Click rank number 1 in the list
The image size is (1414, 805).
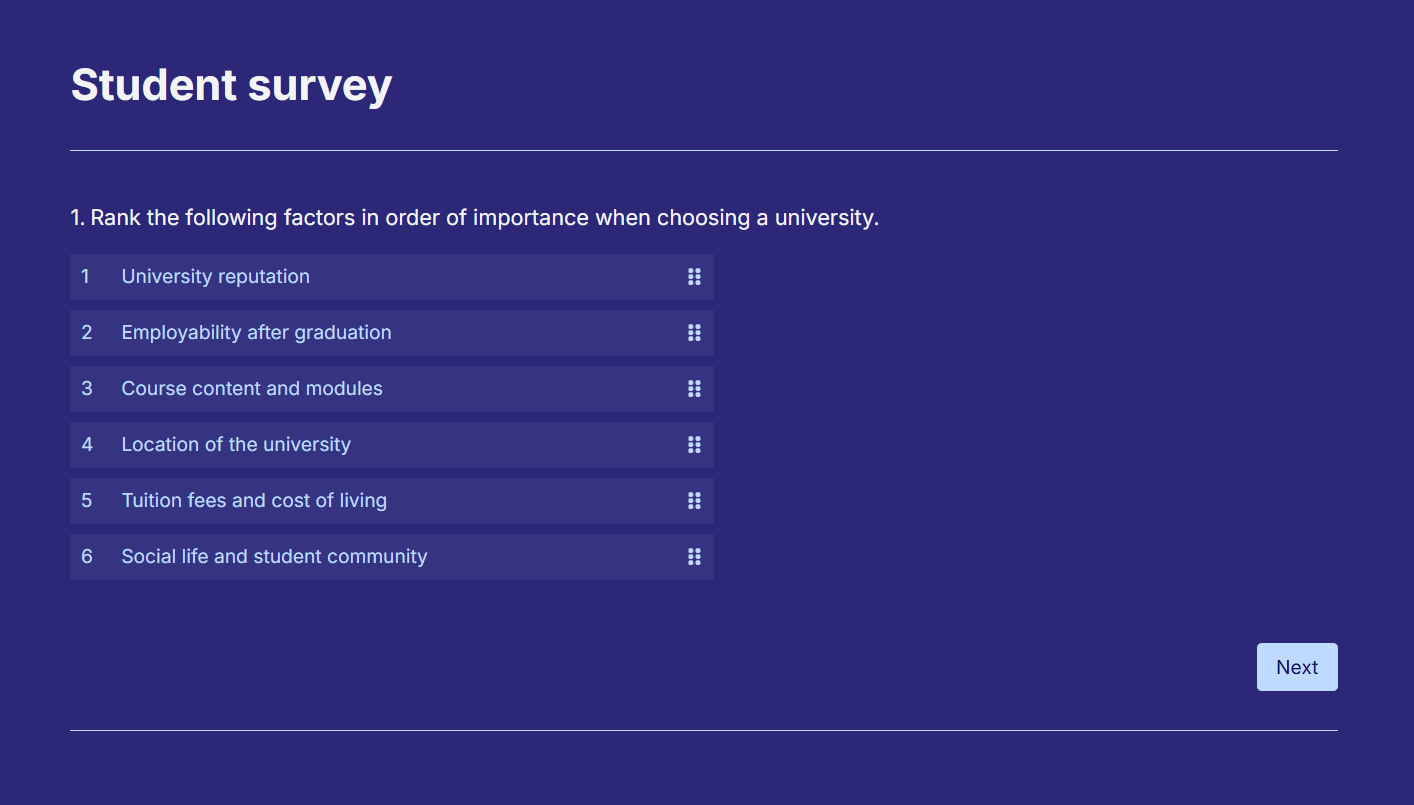point(86,277)
